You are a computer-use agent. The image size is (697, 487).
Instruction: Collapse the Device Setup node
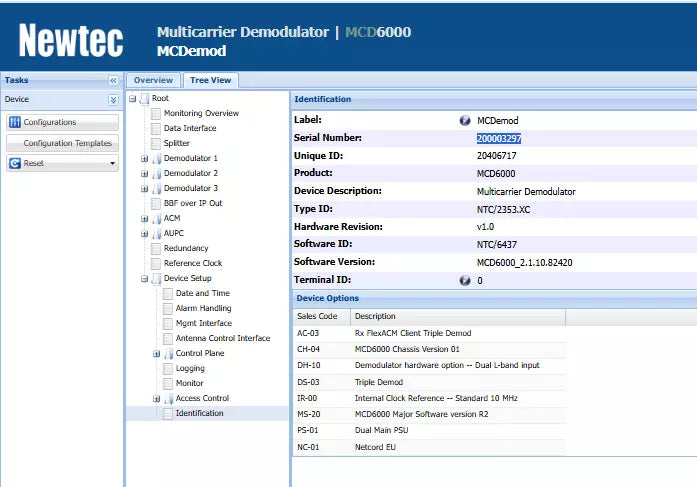click(x=144, y=279)
